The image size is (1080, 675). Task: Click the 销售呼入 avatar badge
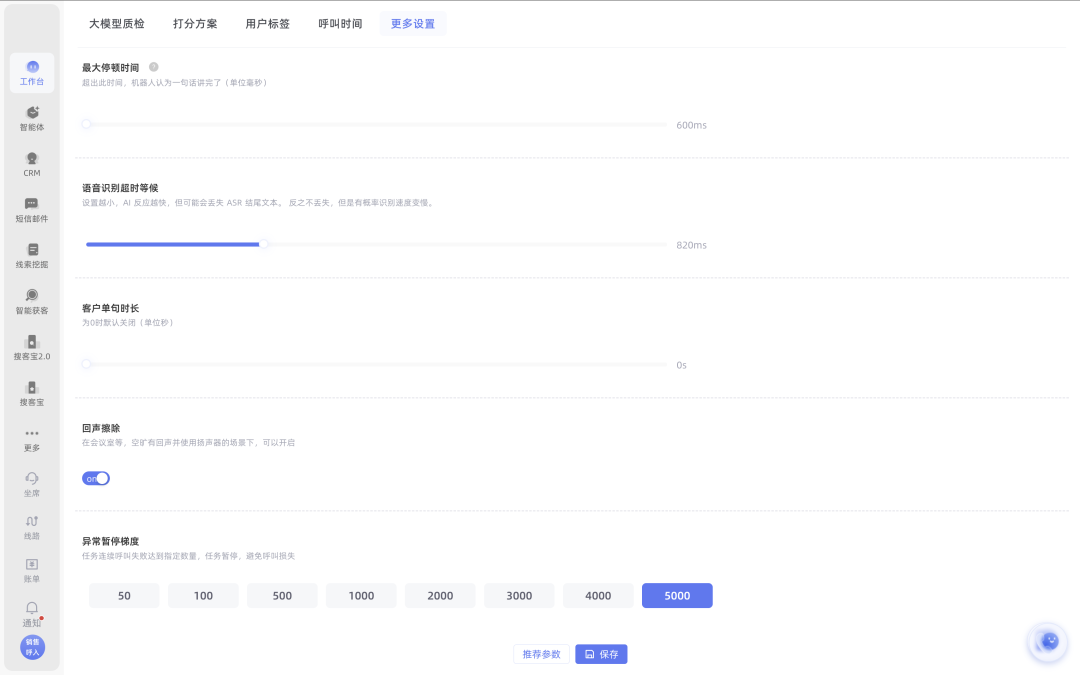point(32,647)
